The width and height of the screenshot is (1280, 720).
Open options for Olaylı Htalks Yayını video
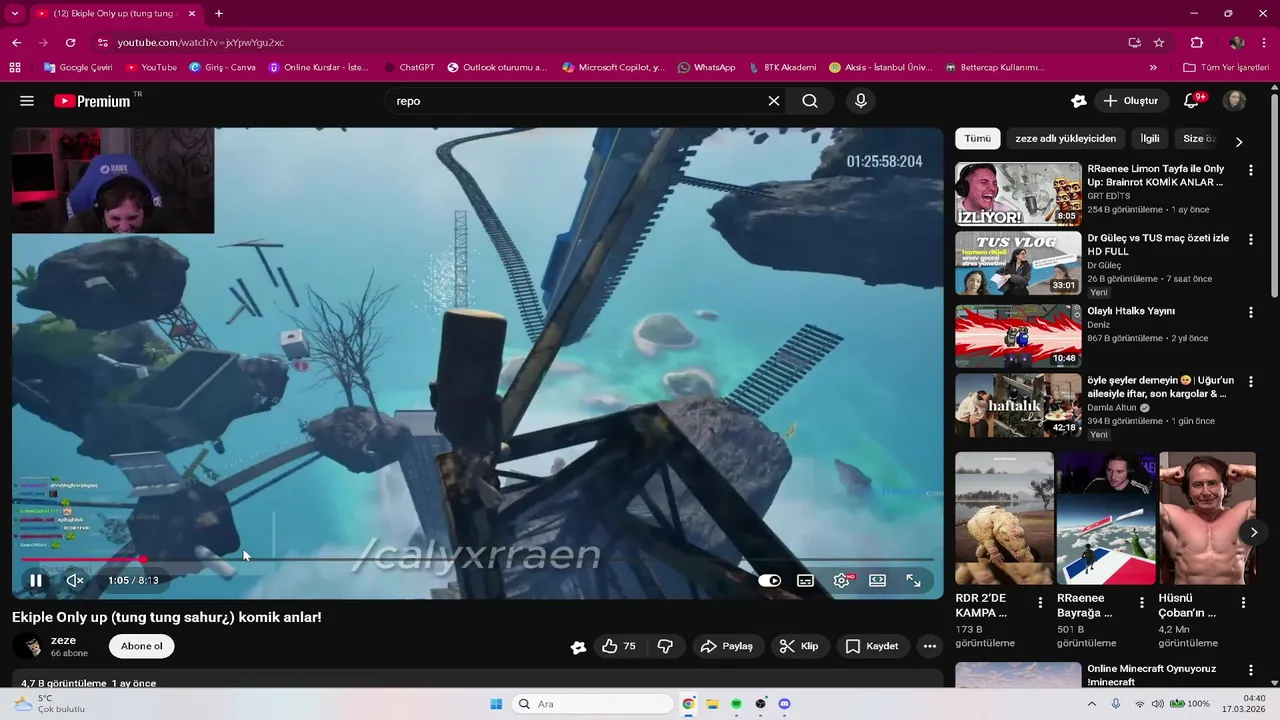pos(1250,313)
